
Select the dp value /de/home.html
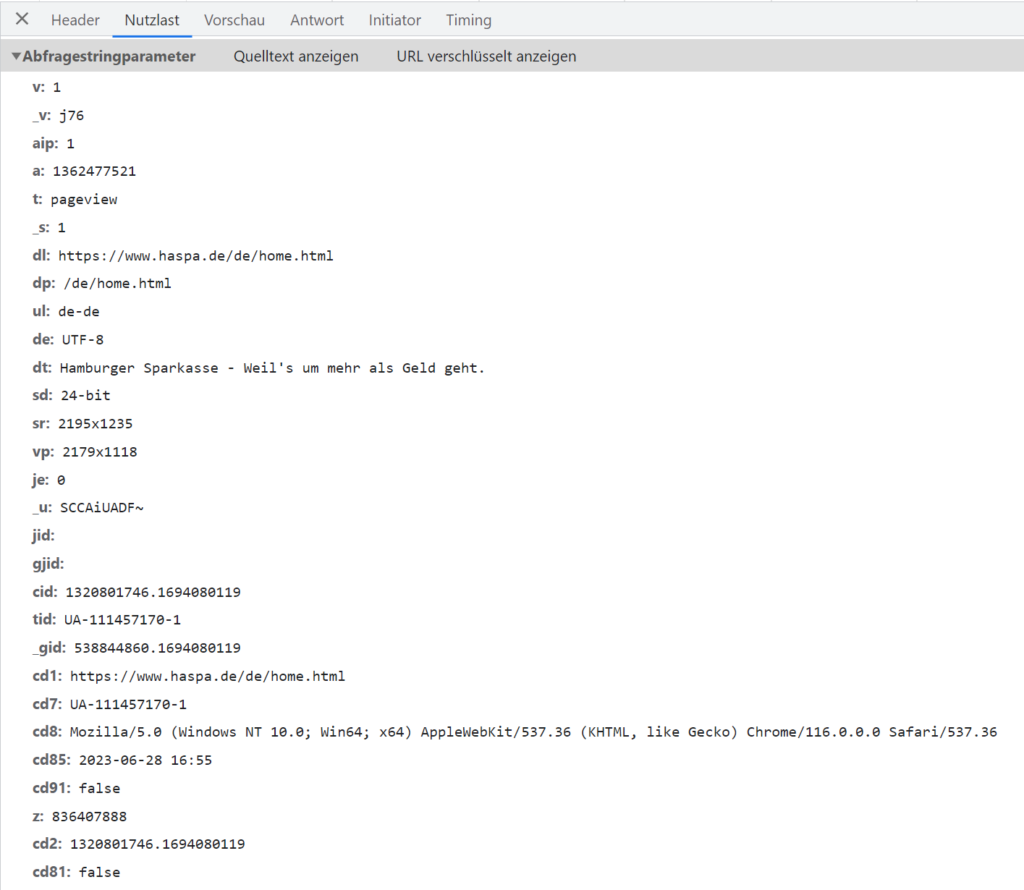click(x=117, y=283)
